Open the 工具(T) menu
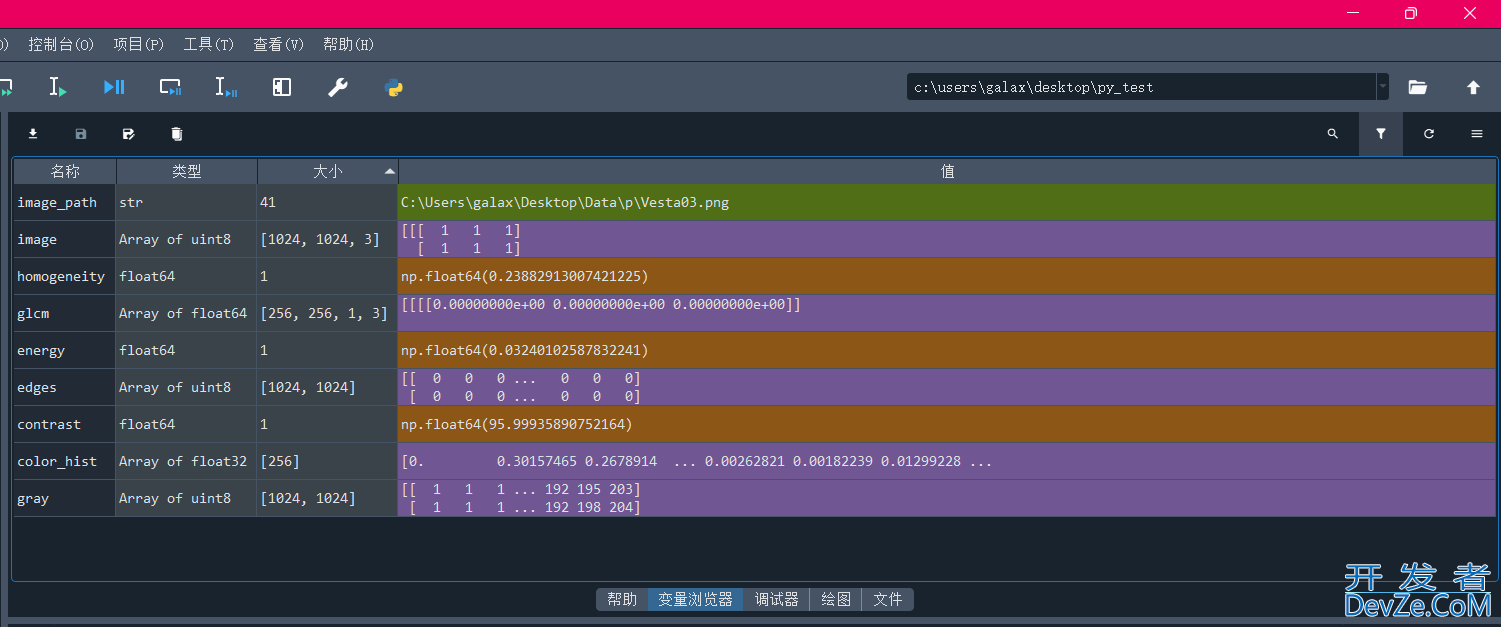The image size is (1501, 627). click(208, 45)
